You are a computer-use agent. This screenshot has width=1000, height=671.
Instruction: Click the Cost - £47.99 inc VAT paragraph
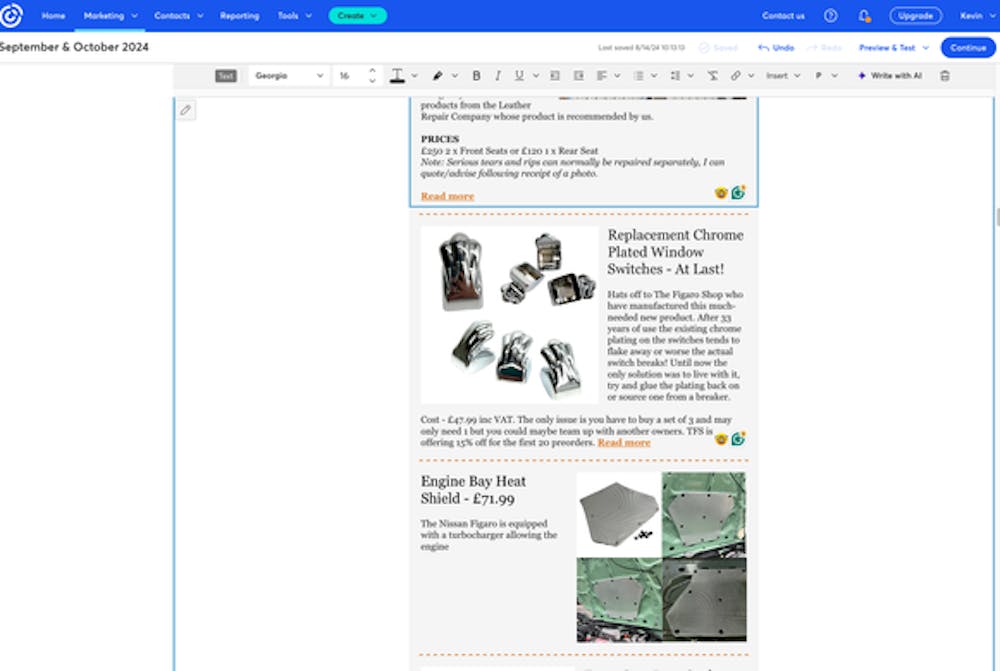click(575, 431)
